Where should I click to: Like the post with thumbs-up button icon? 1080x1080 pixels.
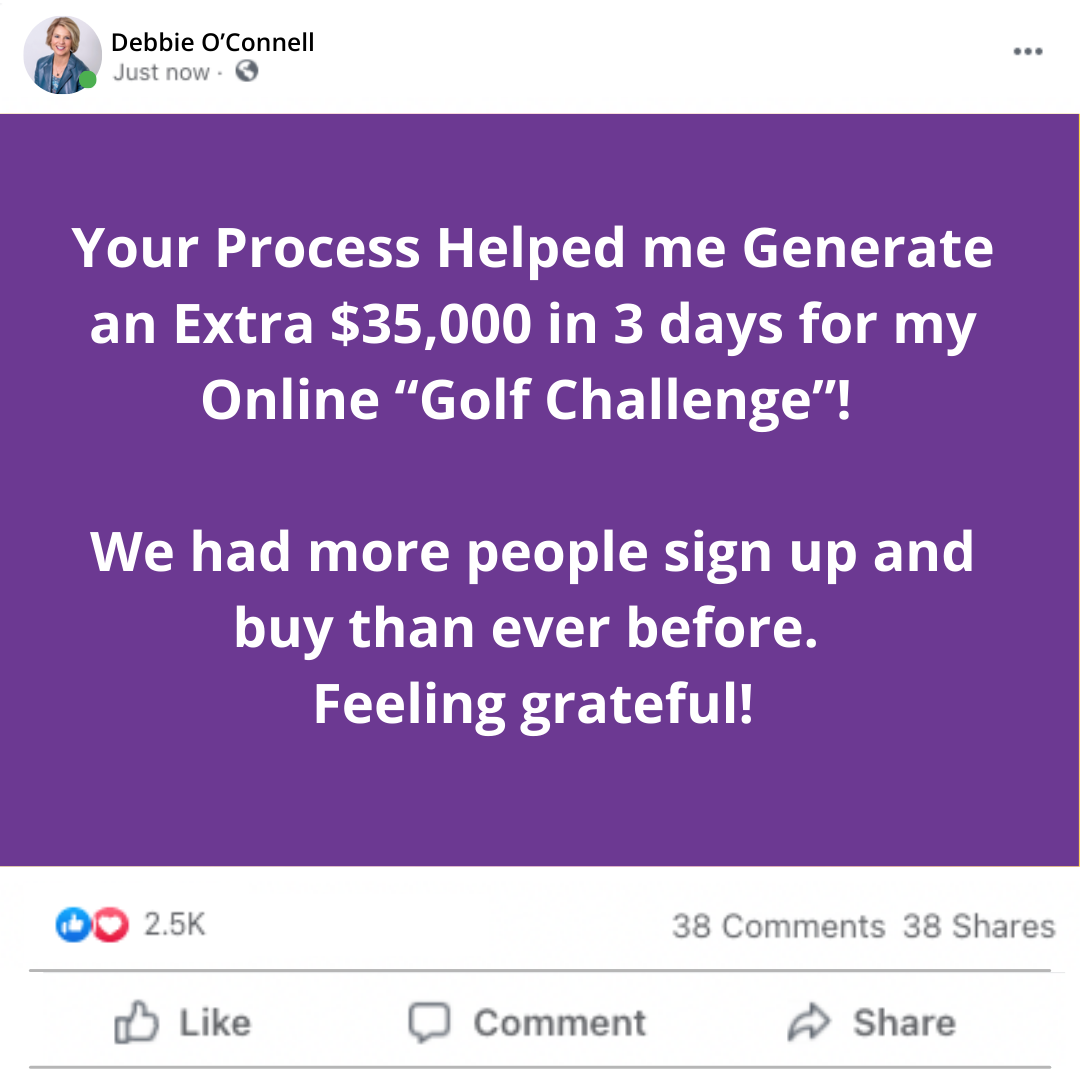pos(136,1021)
